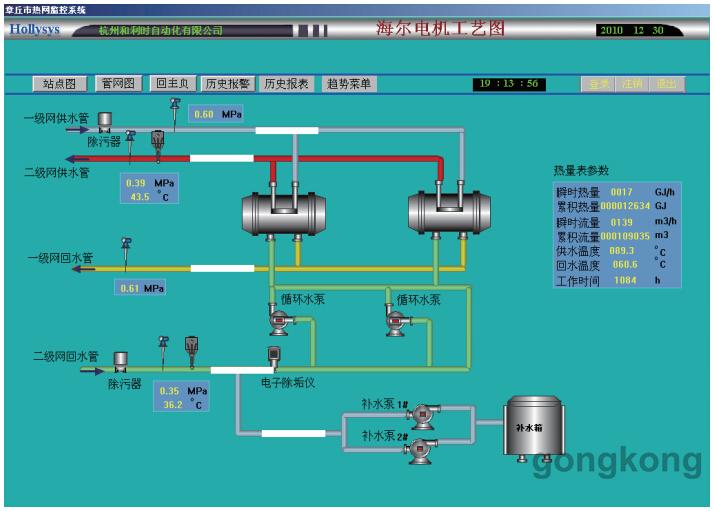Click the 注销 logout button
Screen dimensions: 715x511
632,84
